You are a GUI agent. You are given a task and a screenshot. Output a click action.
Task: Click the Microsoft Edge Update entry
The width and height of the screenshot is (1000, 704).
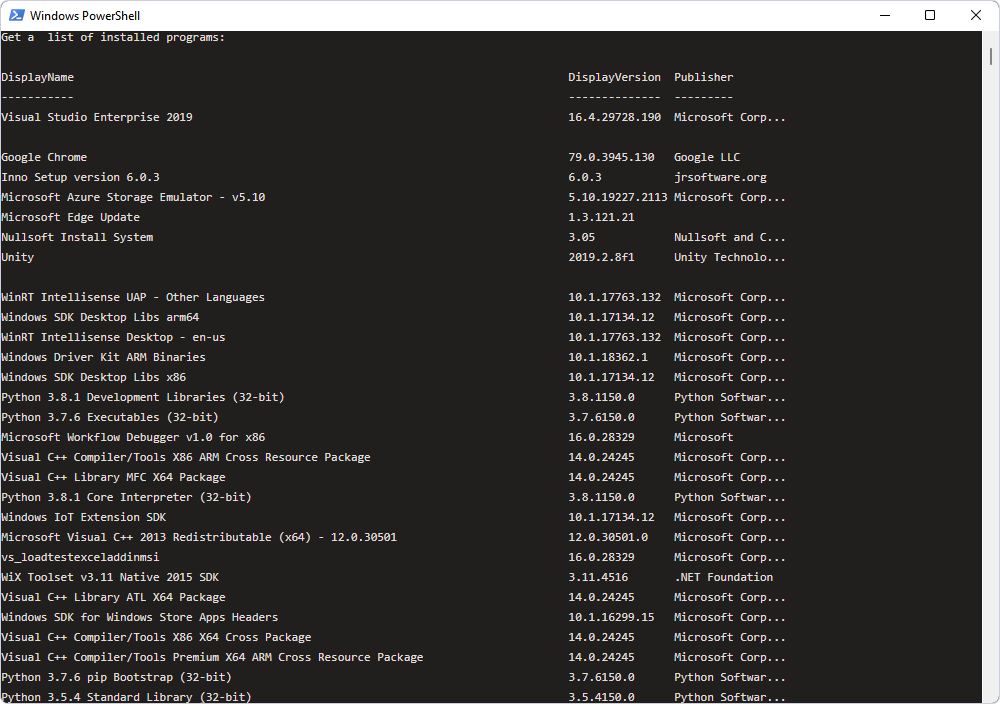click(70, 217)
